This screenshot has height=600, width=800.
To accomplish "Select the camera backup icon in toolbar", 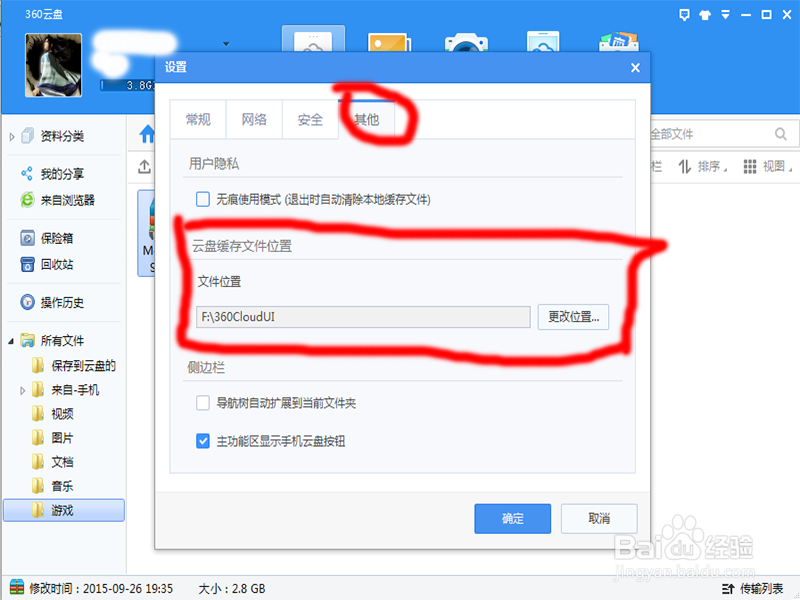I will (x=465, y=43).
